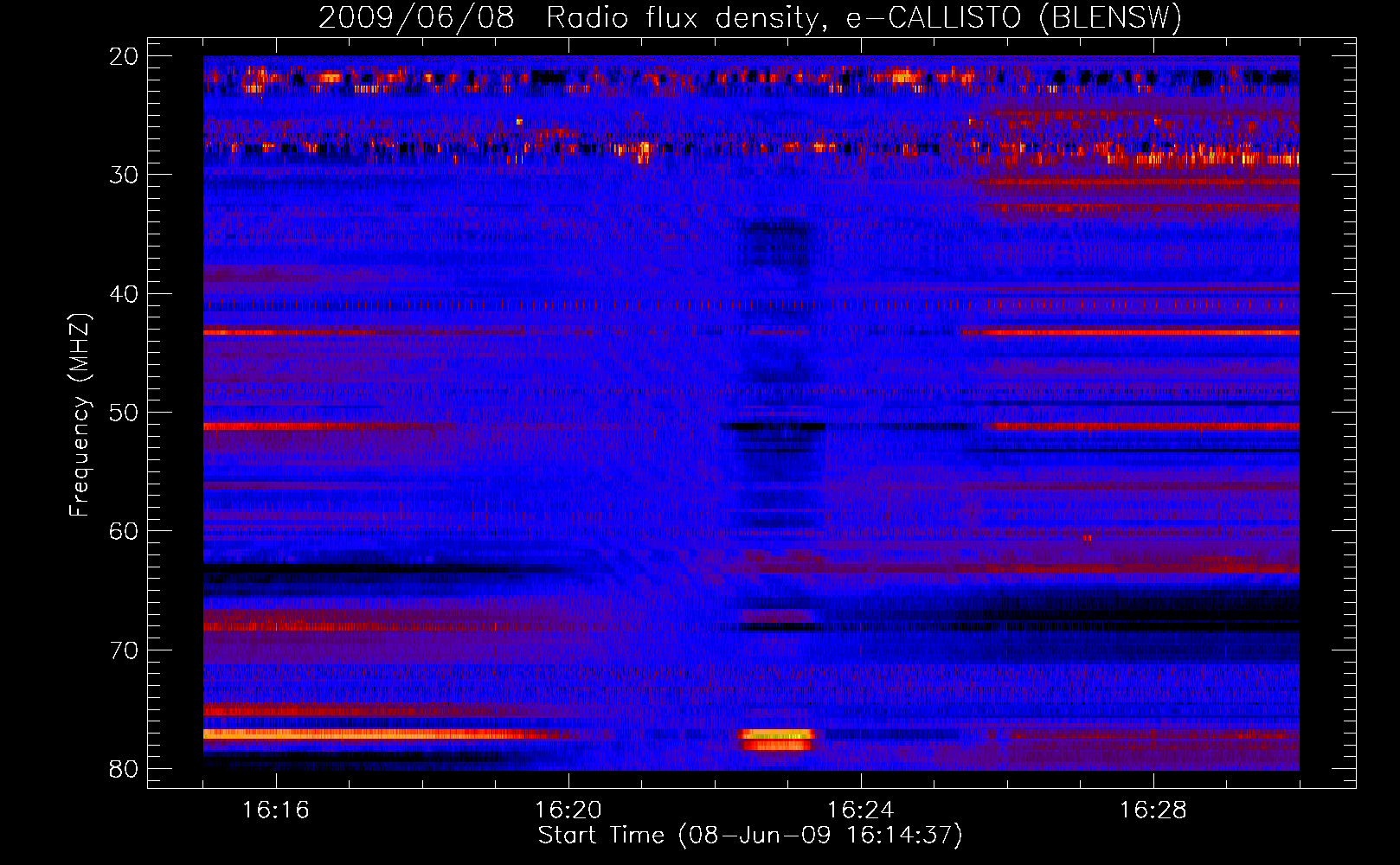Click the '16:24' time tick label
Image resolution: width=1400 pixels, height=865 pixels.
[x=861, y=811]
